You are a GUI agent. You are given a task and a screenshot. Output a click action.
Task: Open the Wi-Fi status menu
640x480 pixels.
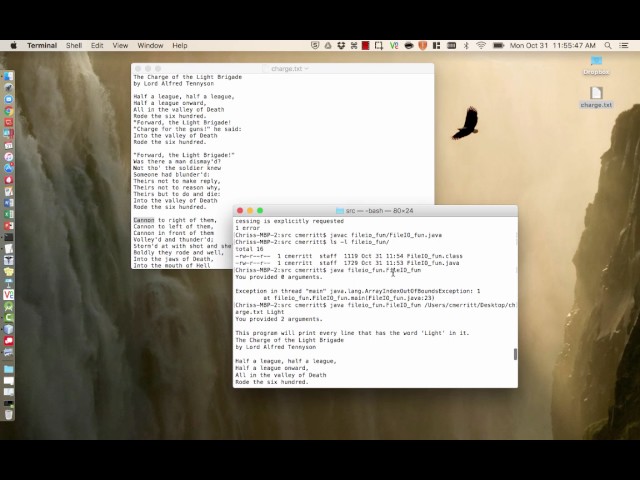[481, 46]
